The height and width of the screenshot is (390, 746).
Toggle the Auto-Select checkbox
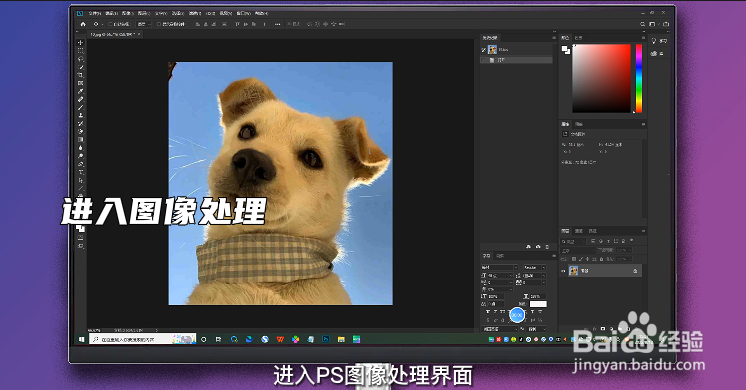pyautogui.click(x=110, y=24)
